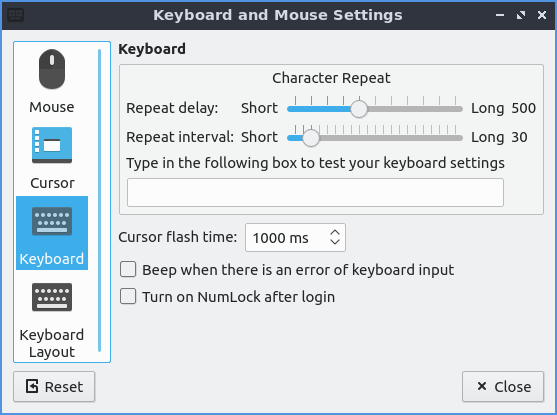Switch to the Mouse label in sidebar
The image size is (557, 415).
point(52,107)
